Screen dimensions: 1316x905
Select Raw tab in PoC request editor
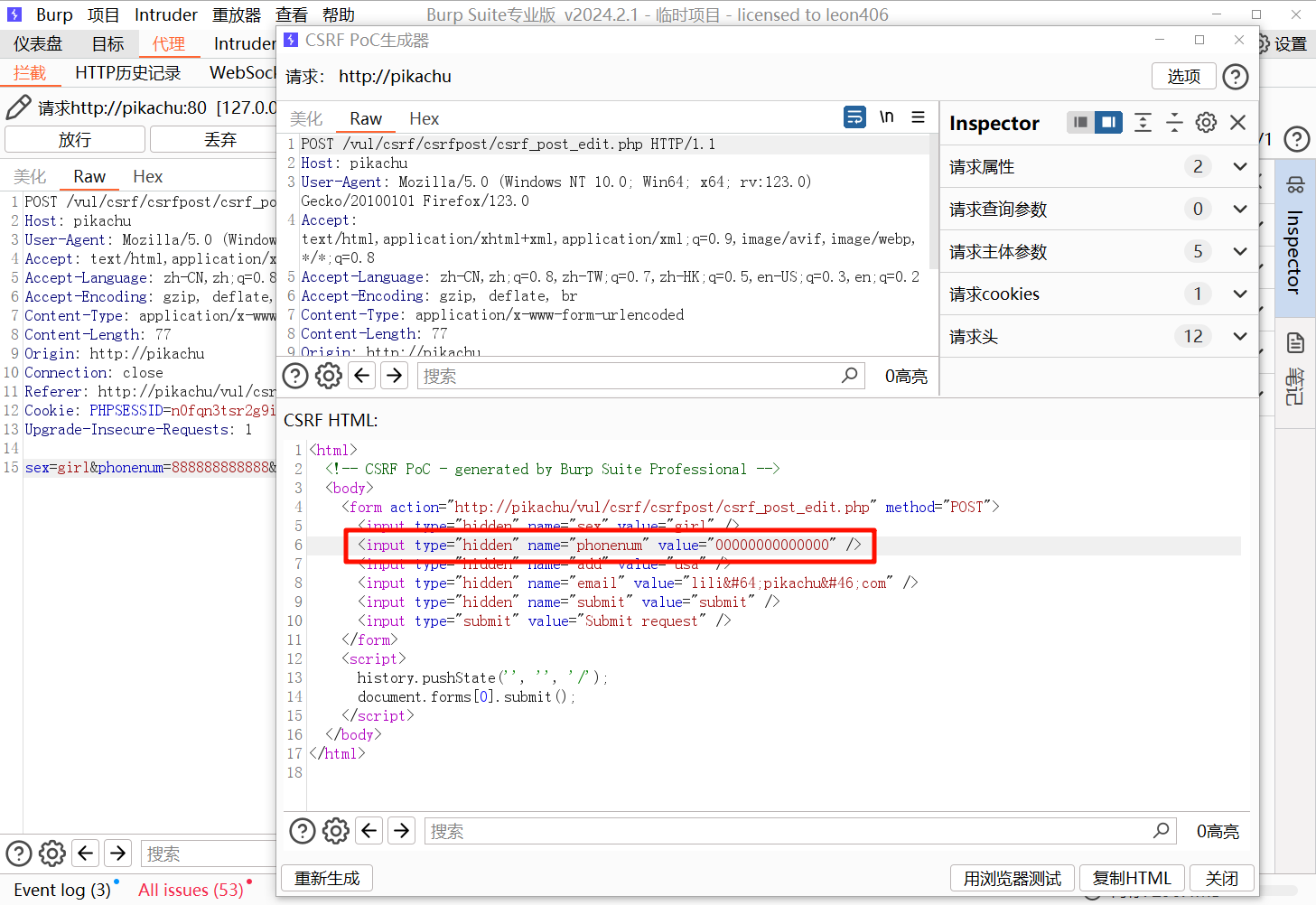point(366,119)
